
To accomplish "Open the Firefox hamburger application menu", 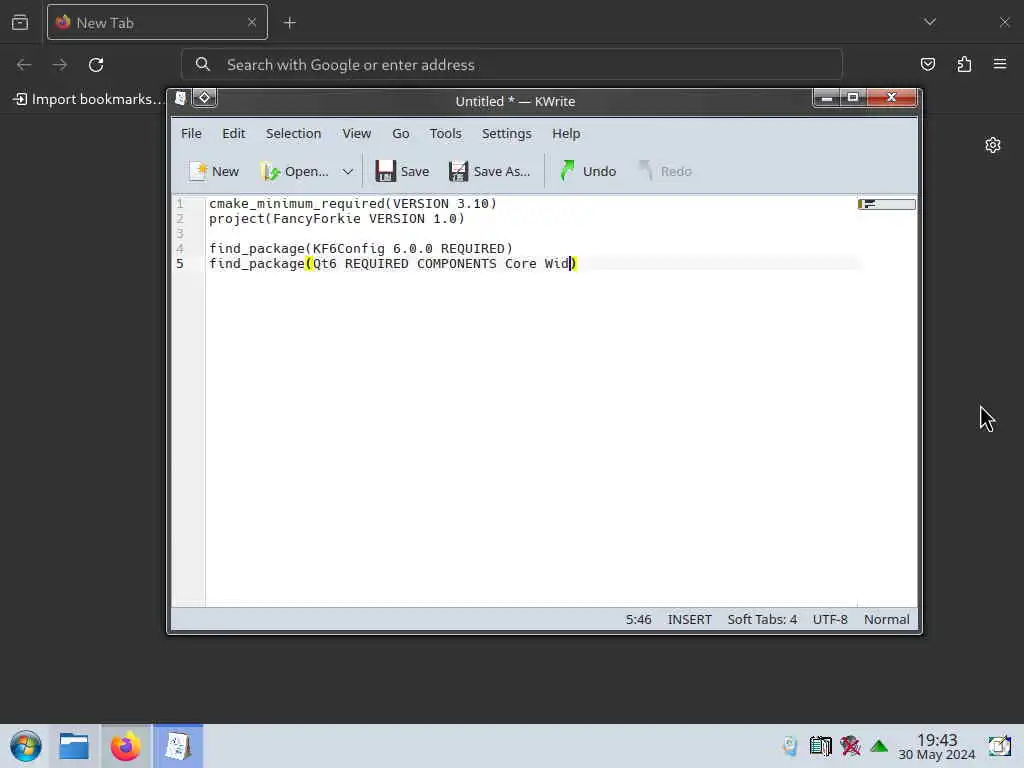I will (1000, 64).
